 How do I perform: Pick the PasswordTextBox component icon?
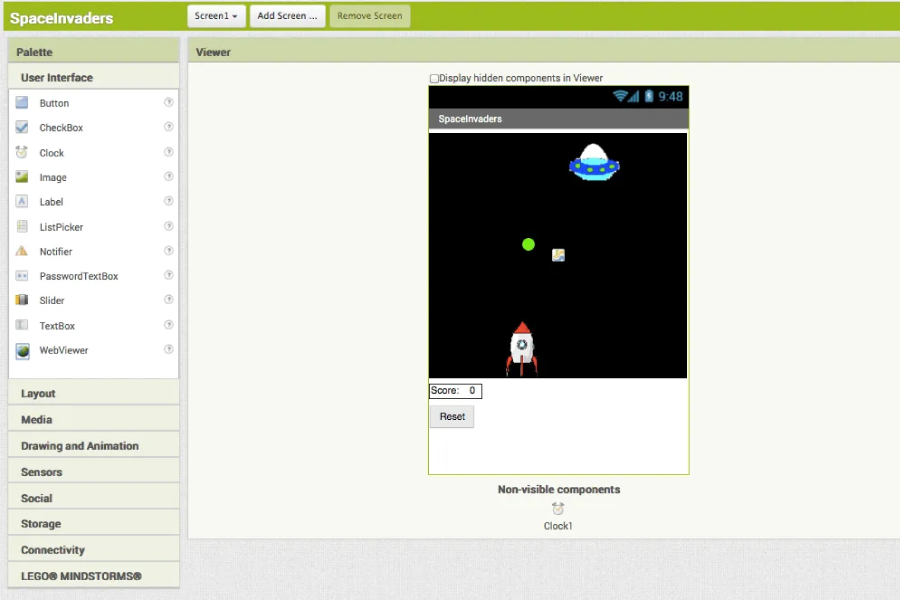pos(22,276)
